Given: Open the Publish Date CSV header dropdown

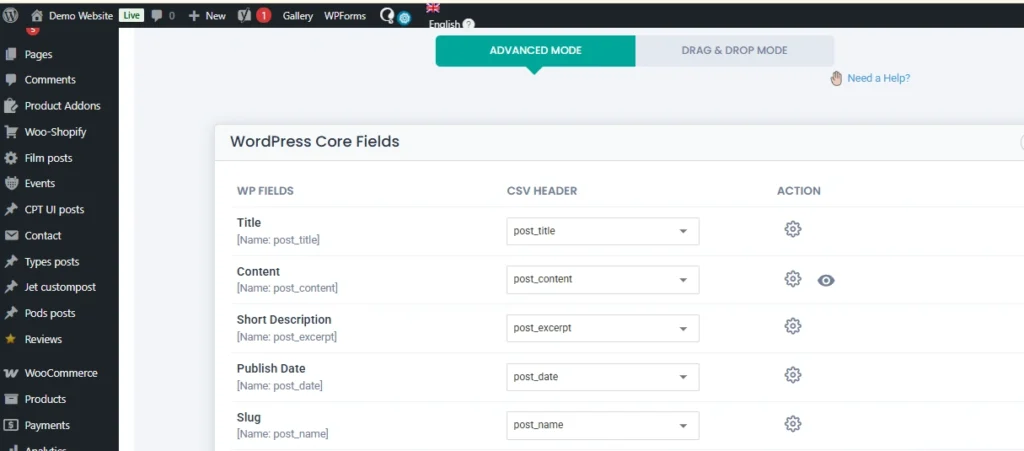Looking at the screenshot, I should click(603, 377).
